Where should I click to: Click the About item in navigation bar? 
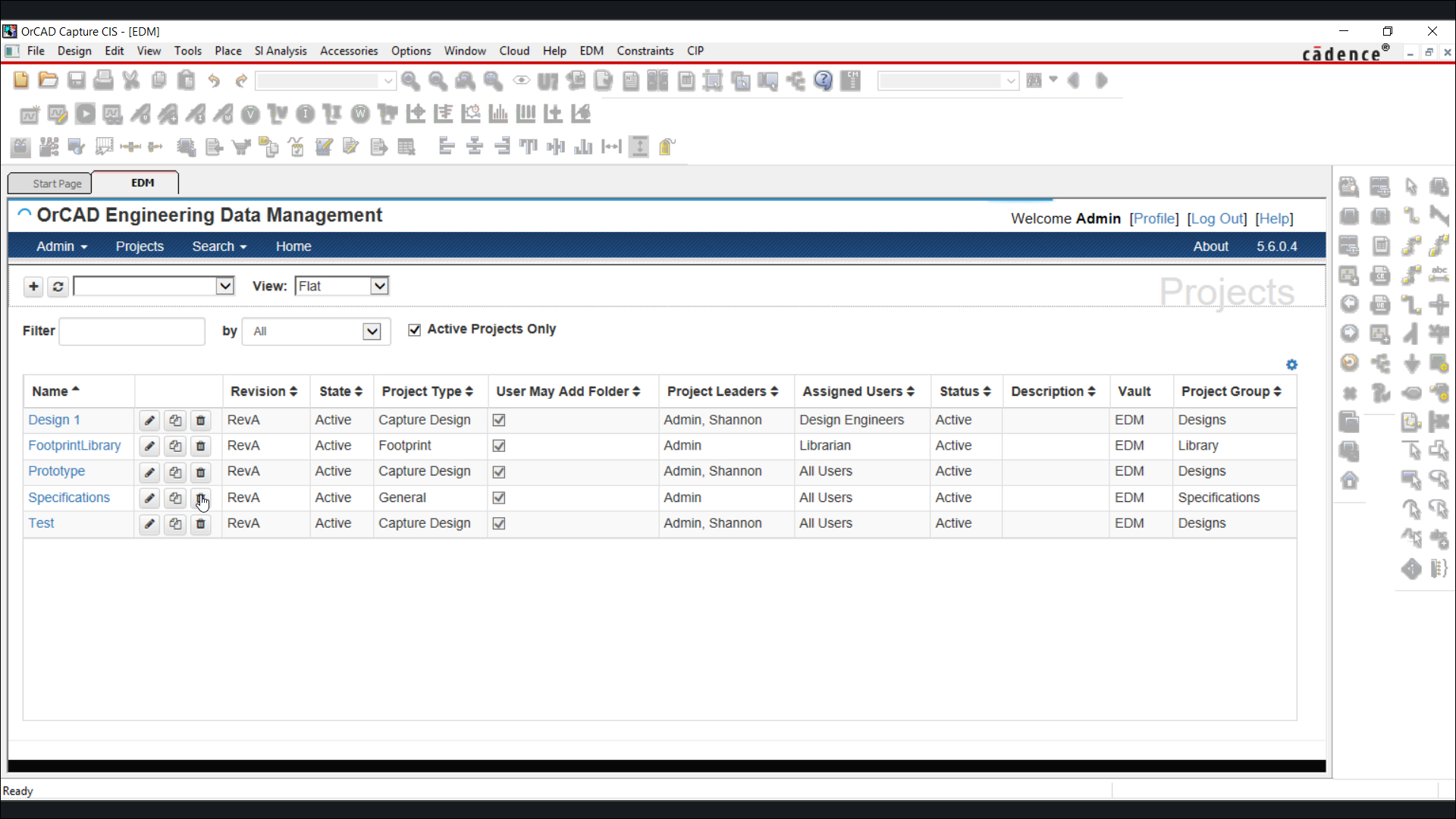coord(1210,246)
